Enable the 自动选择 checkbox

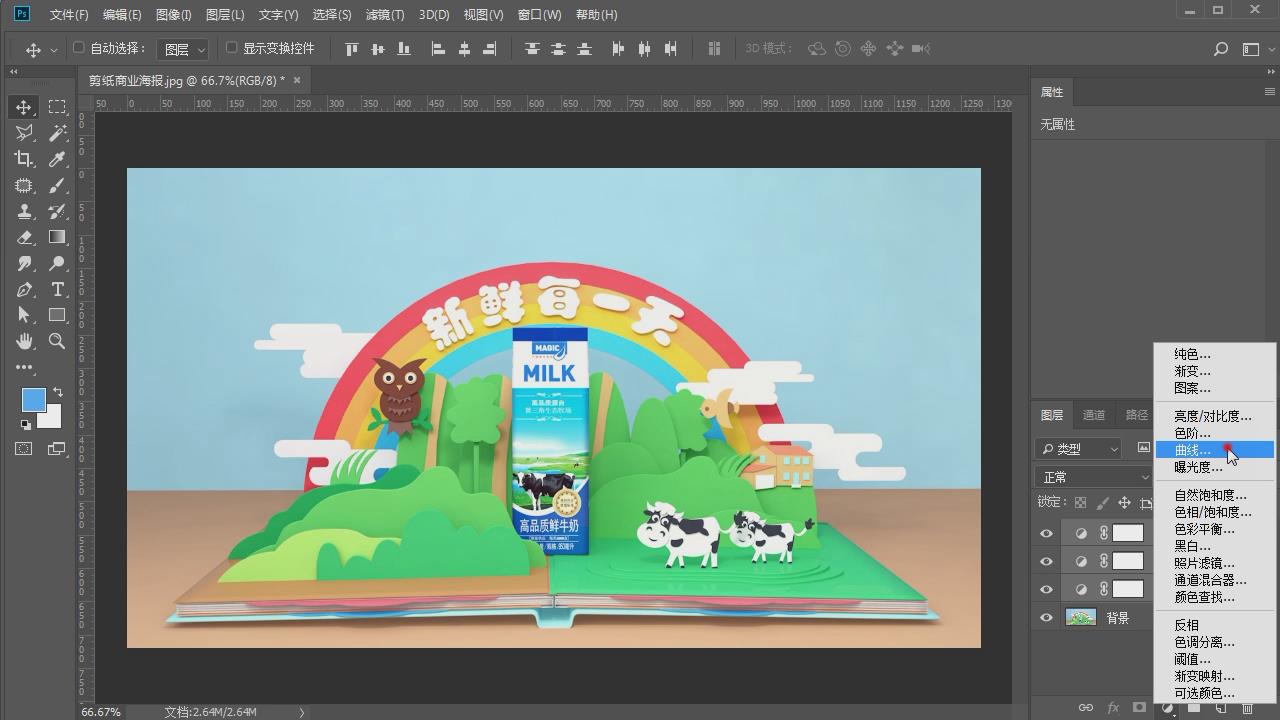(79, 48)
